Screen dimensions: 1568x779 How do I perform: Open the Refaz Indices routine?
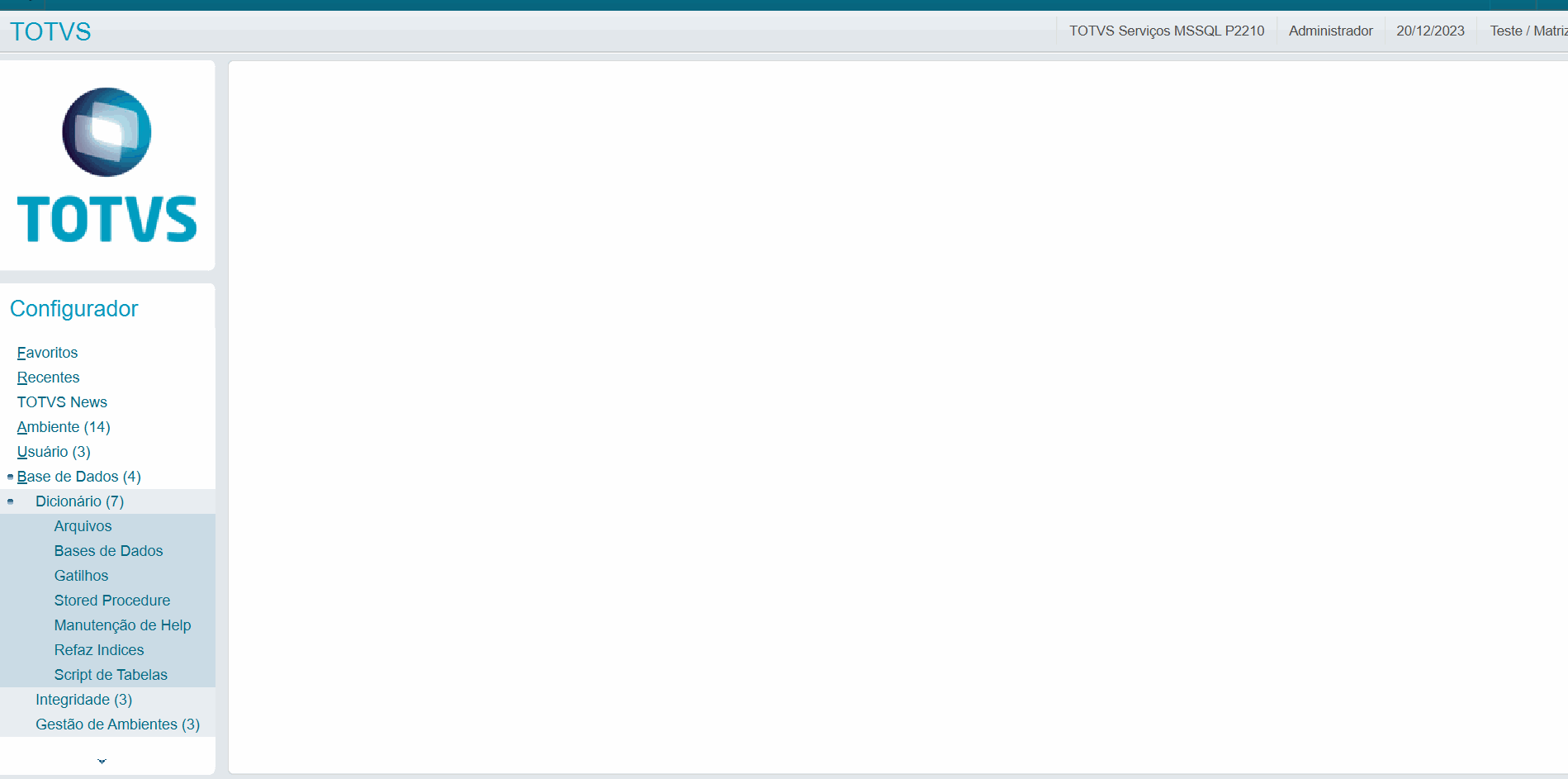point(99,650)
